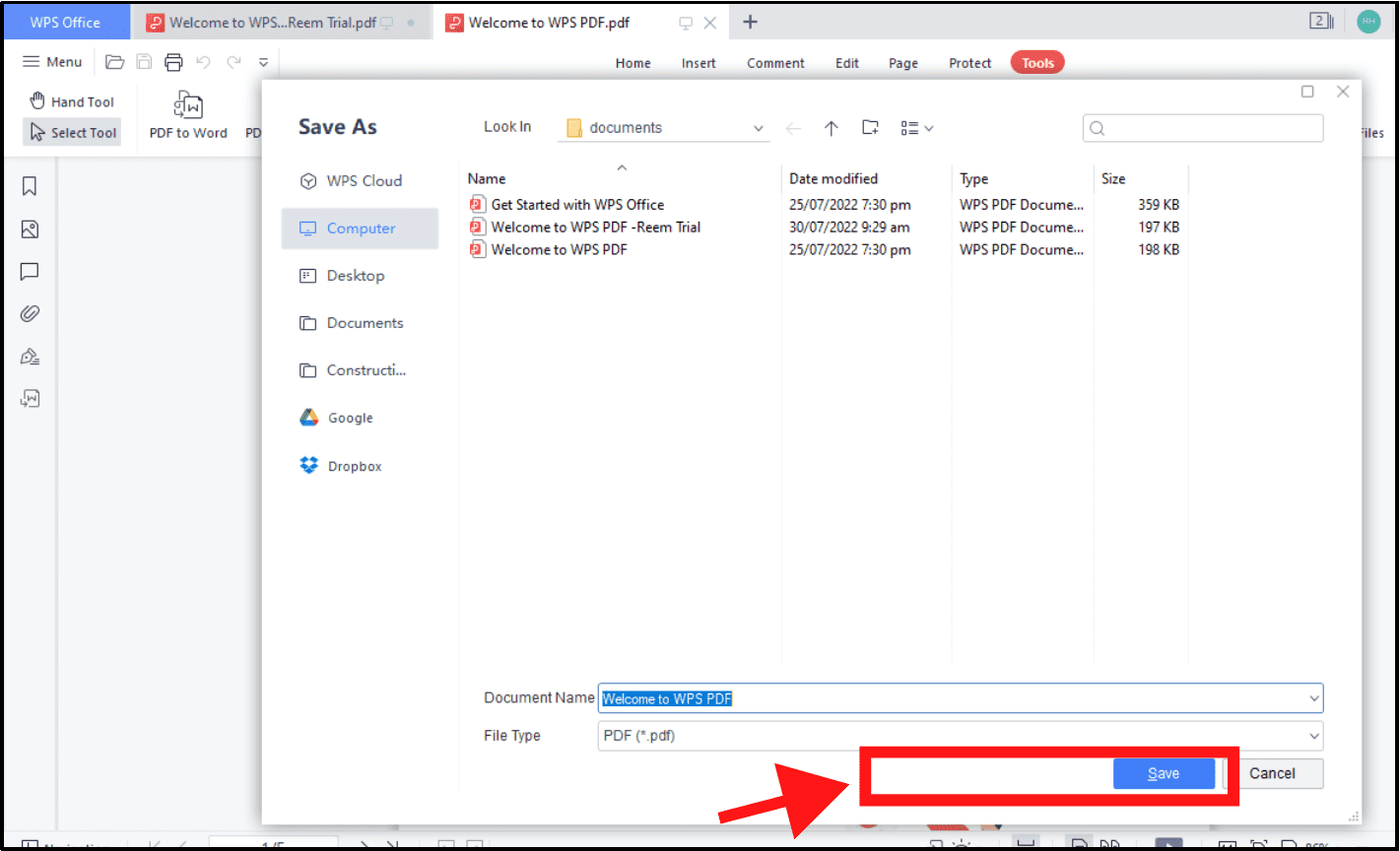This screenshot has height=851, width=1400.
Task: Select the Tools ribbon tab
Action: [1037, 63]
